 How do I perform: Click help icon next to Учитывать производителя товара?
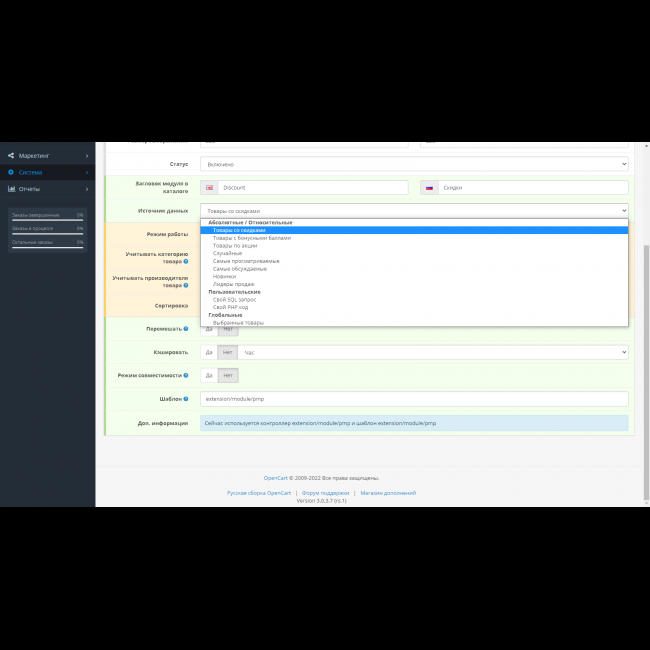pyautogui.click(x=186, y=285)
